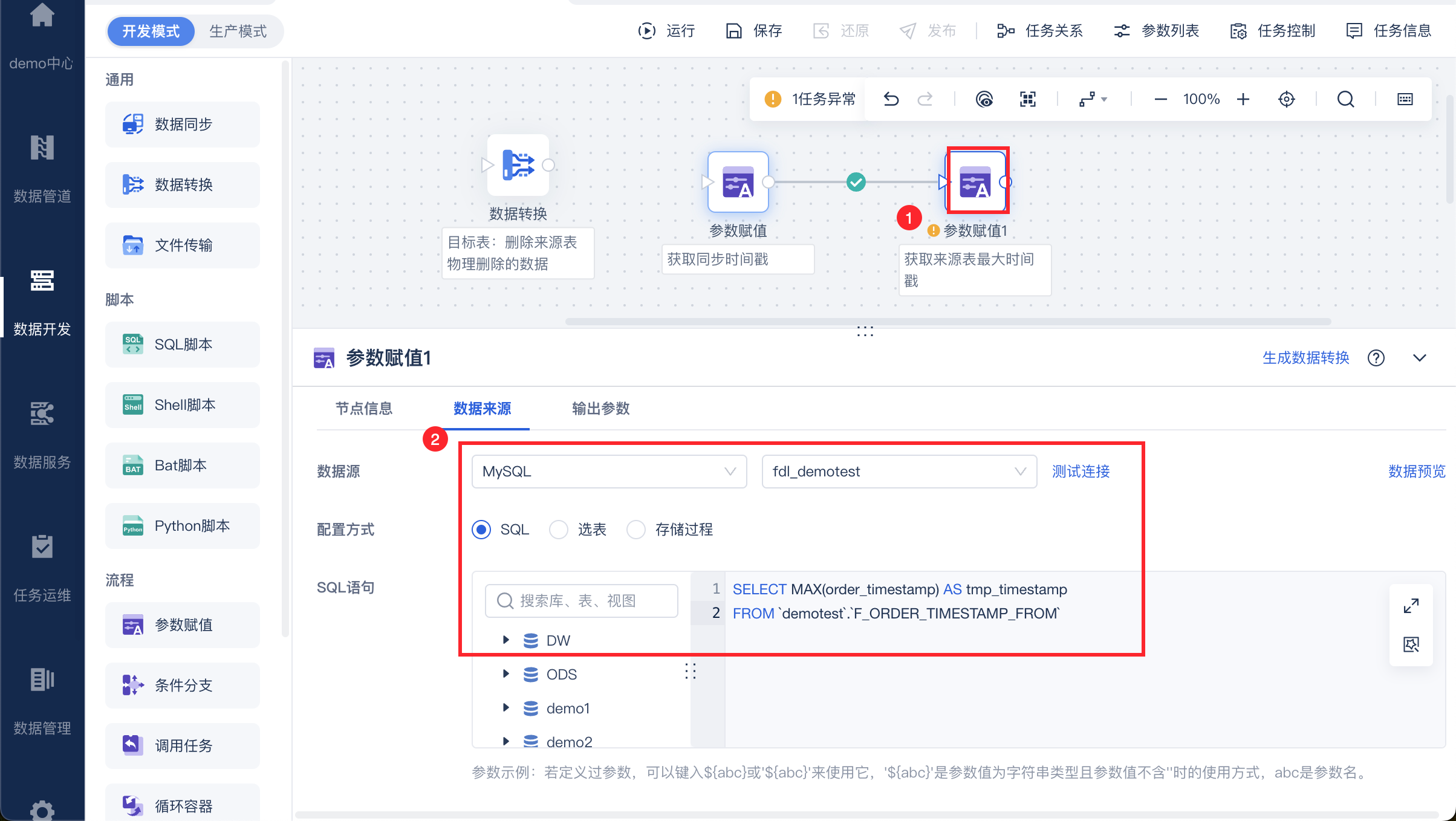Select the 数据转换 node on canvas
Screen dimensions: 1456x821
click(518, 165)
